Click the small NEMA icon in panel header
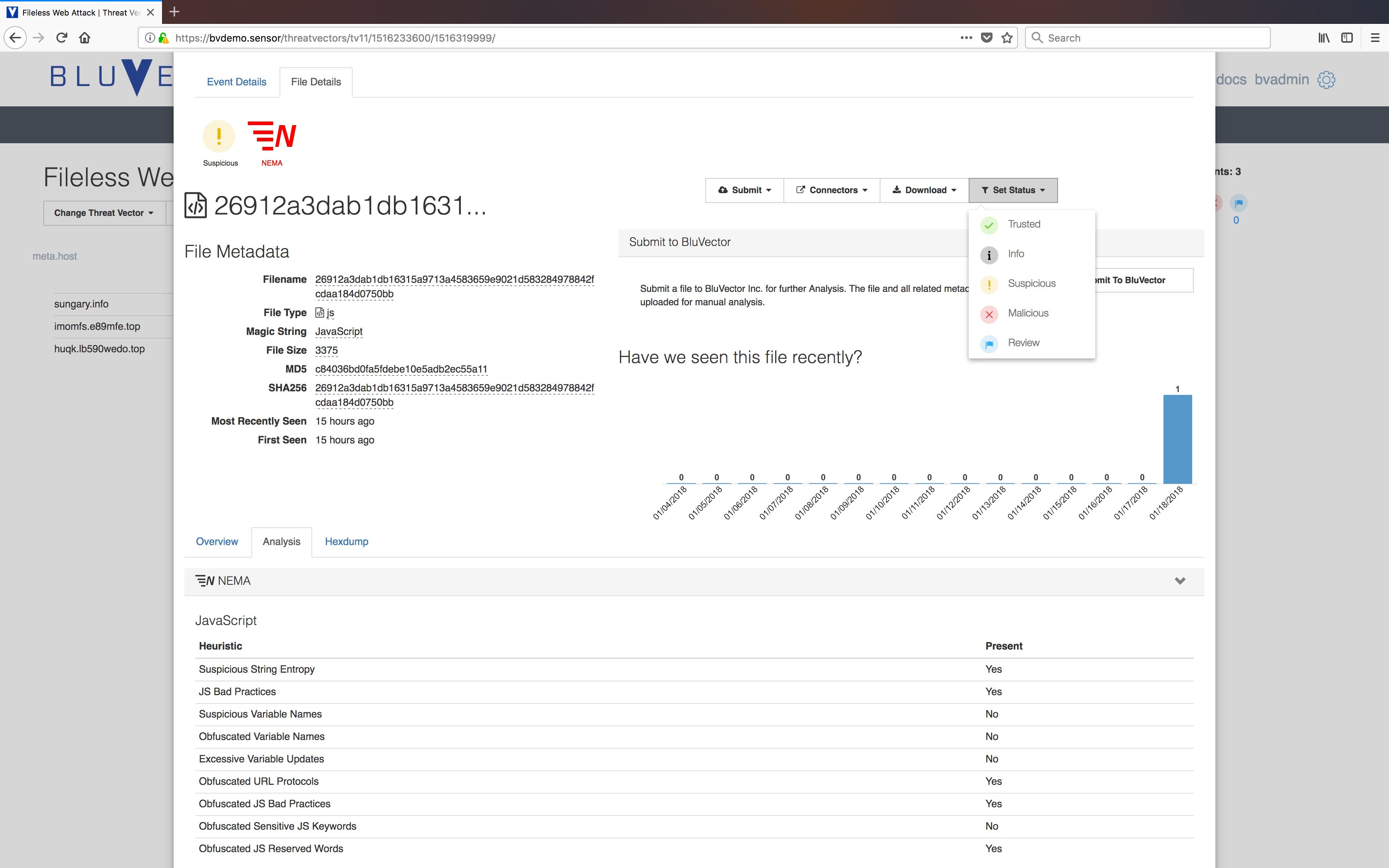Viewport: 1389px width, 868px height. click(205, 581)
